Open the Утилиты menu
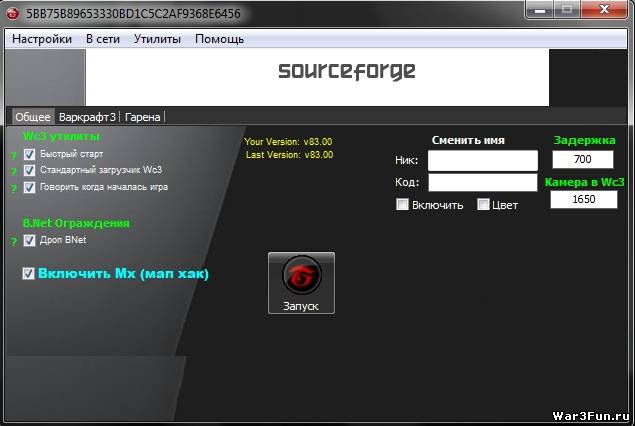This screenshot has height=426, width=635. pyautogui.click(x=157, y=39)
